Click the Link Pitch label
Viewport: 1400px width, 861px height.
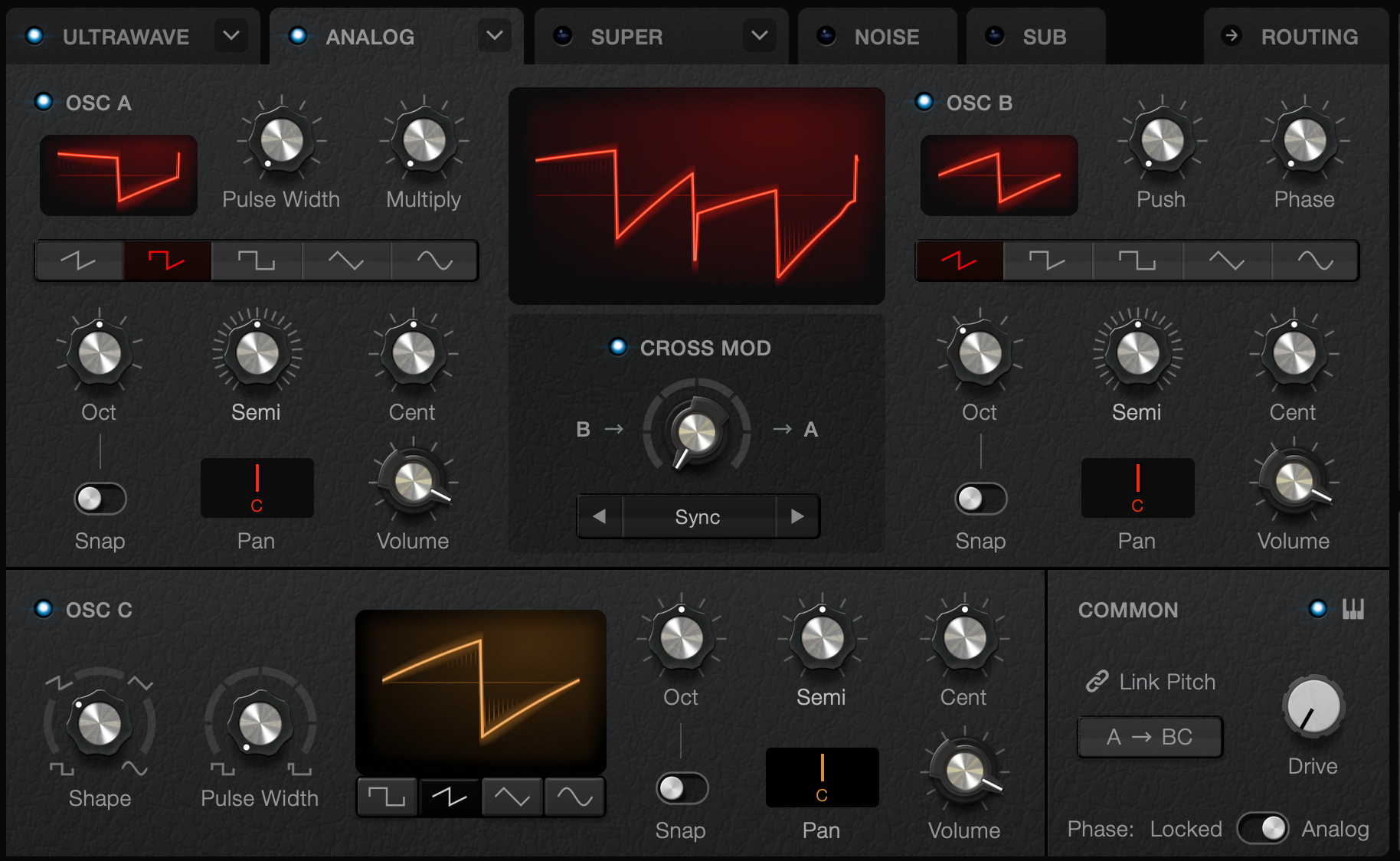1167,682
